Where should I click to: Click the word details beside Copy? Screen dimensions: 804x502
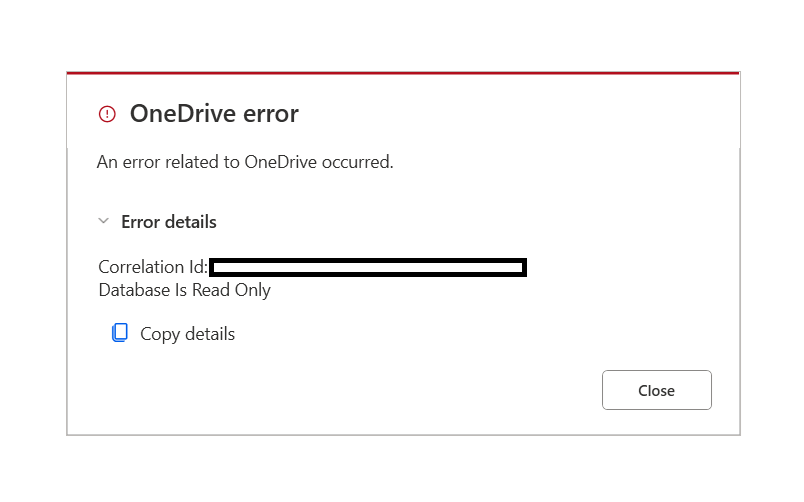[x=210, y=334]
